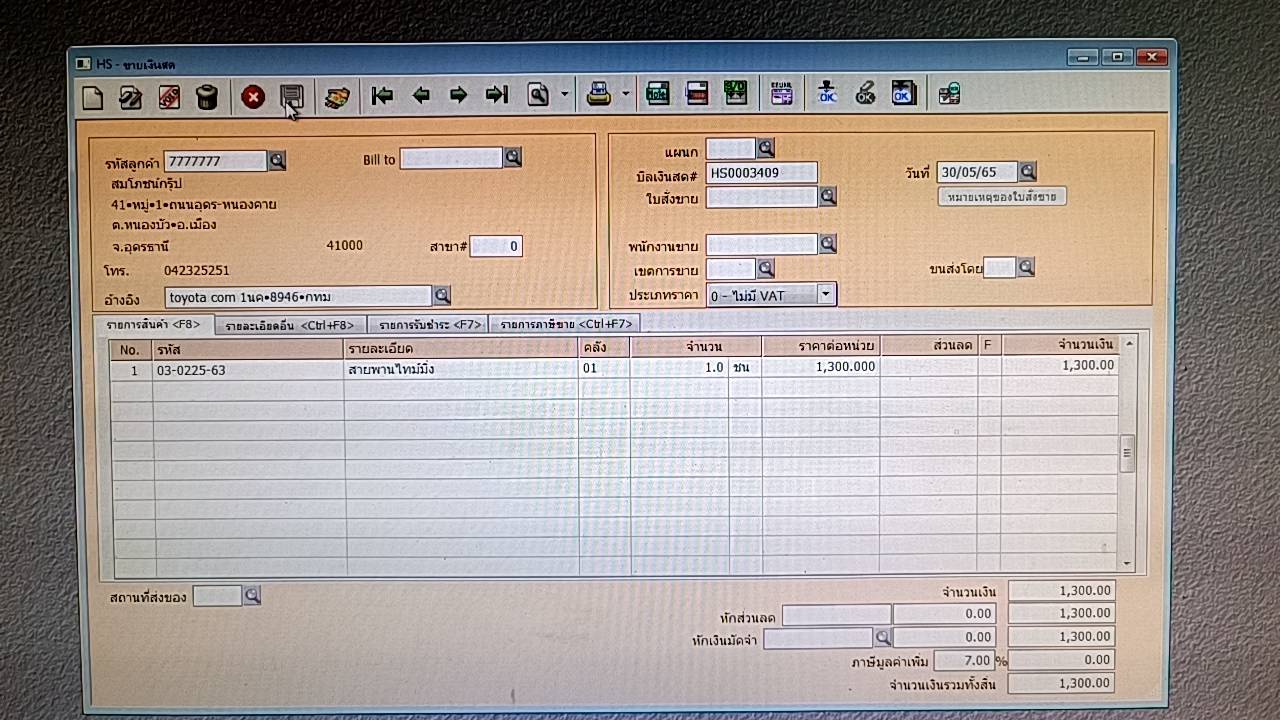Click the blue document OK icon
This screenshot has height=720, width=1280.
[x=903, y=94]
